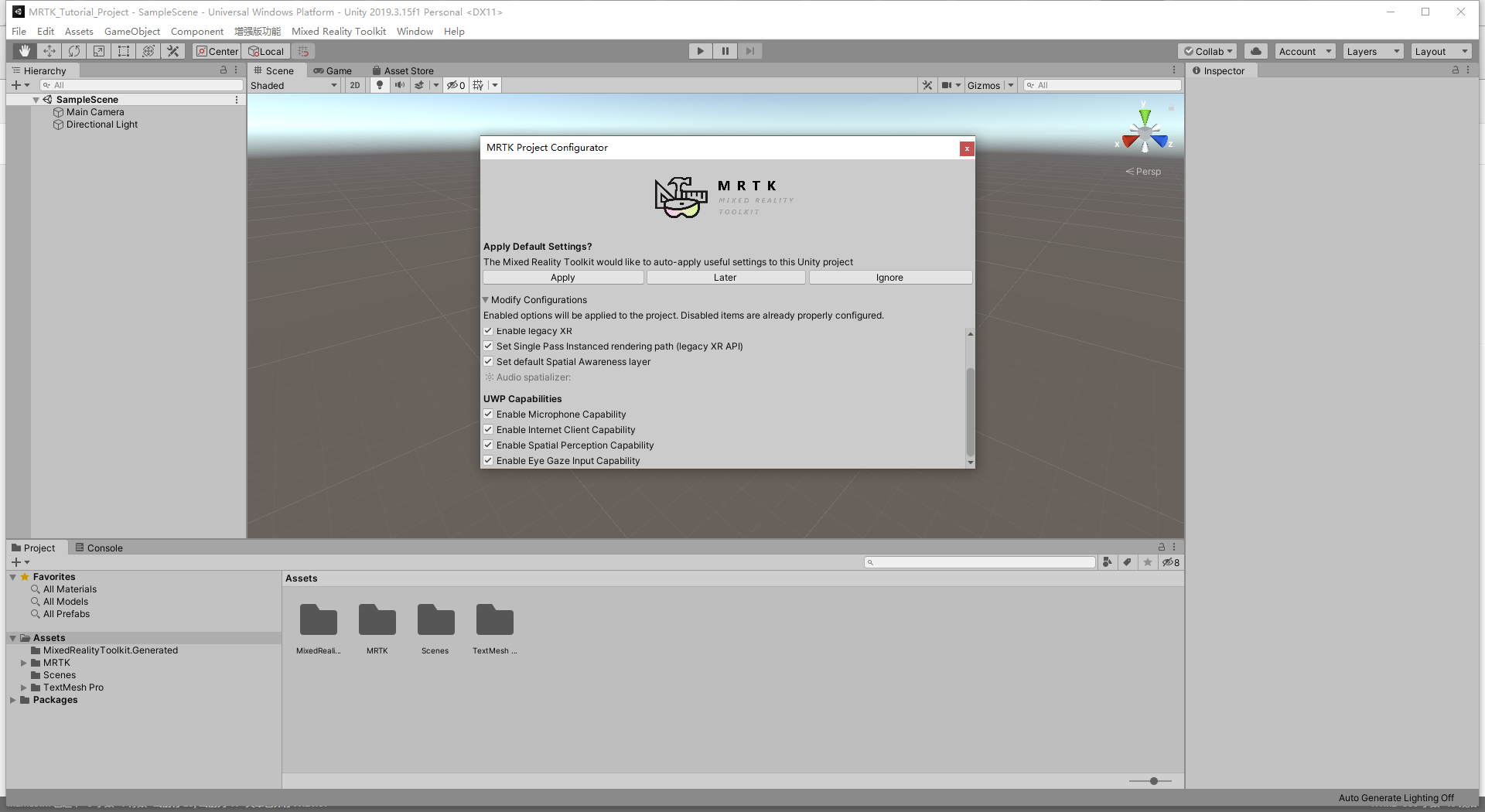Open the Account dropdown

pyautogui.click(x=1306, y=51)
